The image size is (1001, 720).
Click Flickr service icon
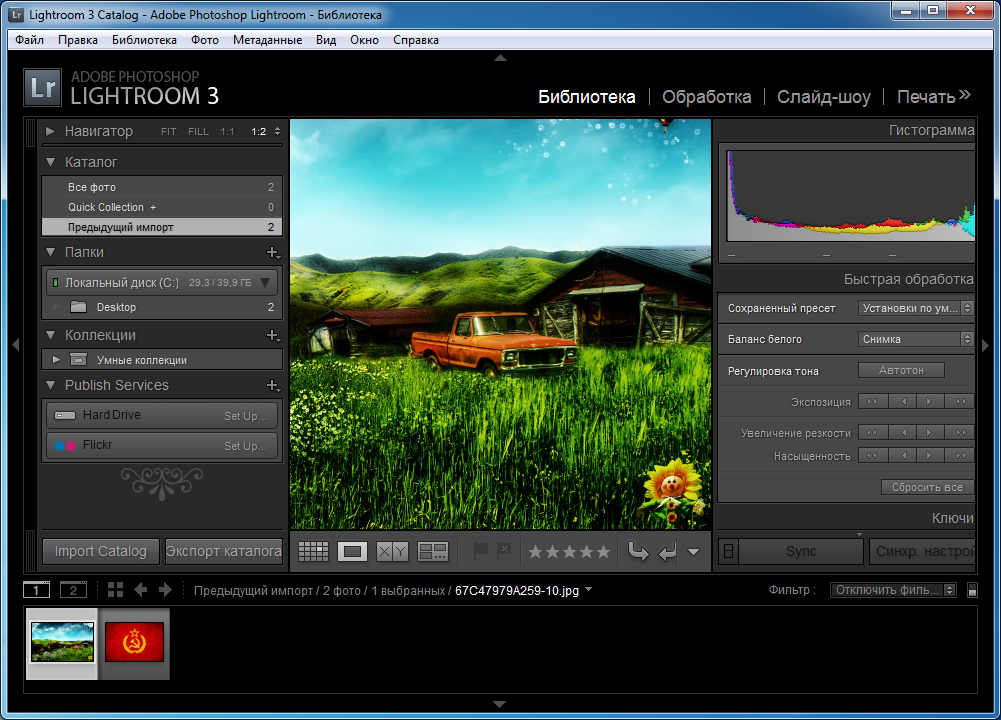coord(65,446)
